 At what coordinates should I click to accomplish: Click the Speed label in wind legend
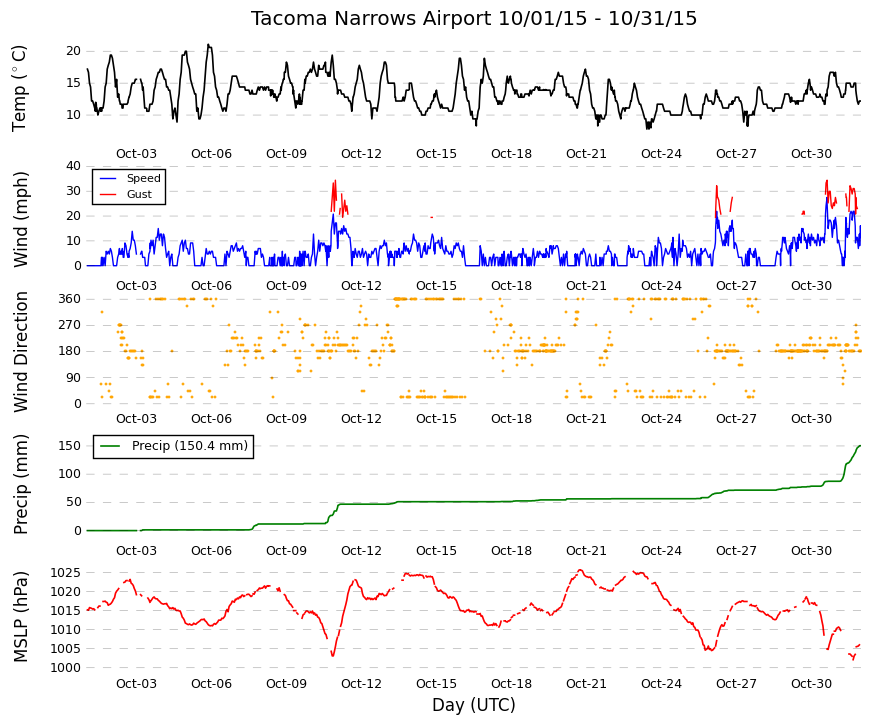[x=143, y=178]
